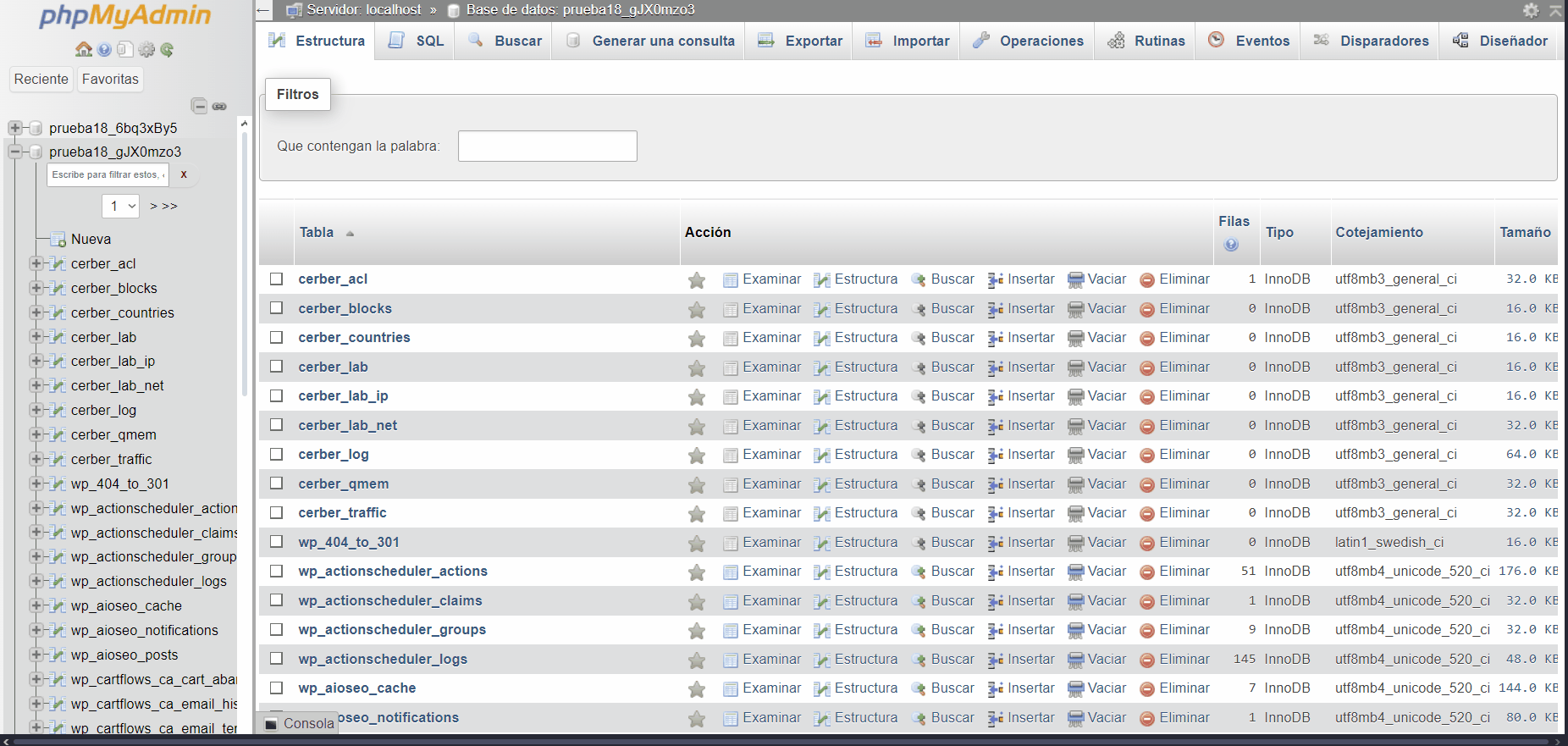Expand cerber_traffic tree node in sidebar
Viewport: 1568px width, 746px height.
(x=36, y=459)
